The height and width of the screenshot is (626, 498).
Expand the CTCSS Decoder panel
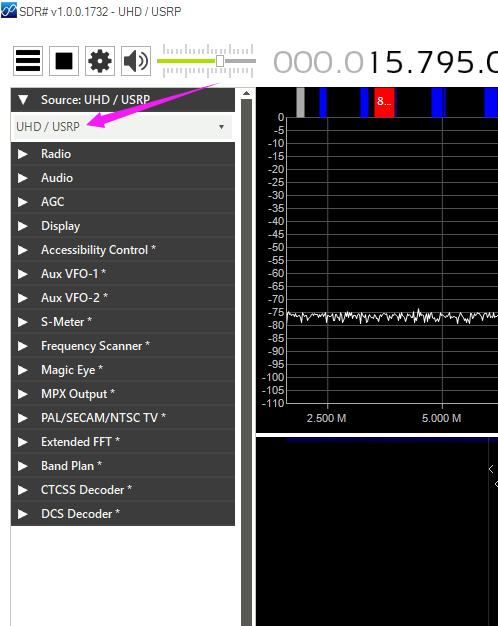coord(123,489)
